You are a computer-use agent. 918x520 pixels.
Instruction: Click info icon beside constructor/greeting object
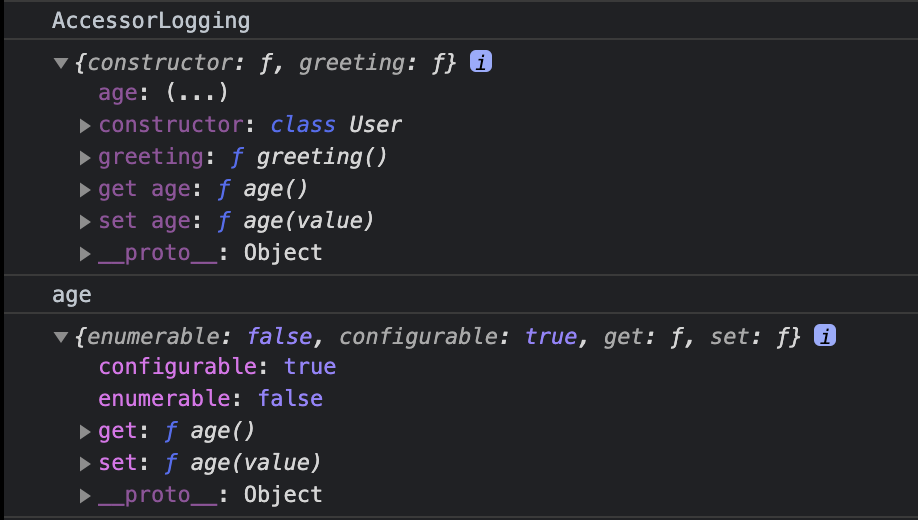481,61
